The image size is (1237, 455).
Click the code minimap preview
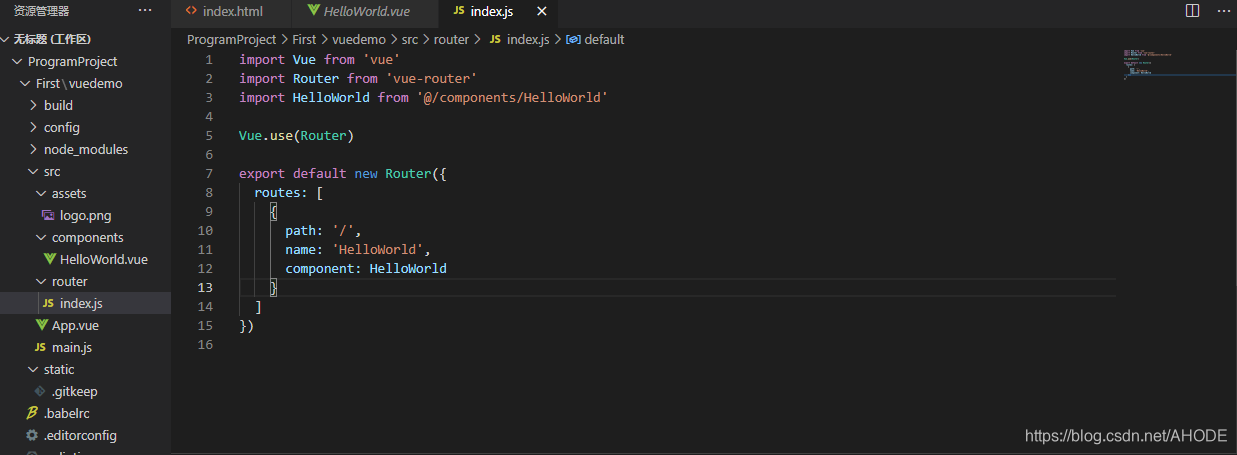1147,65
